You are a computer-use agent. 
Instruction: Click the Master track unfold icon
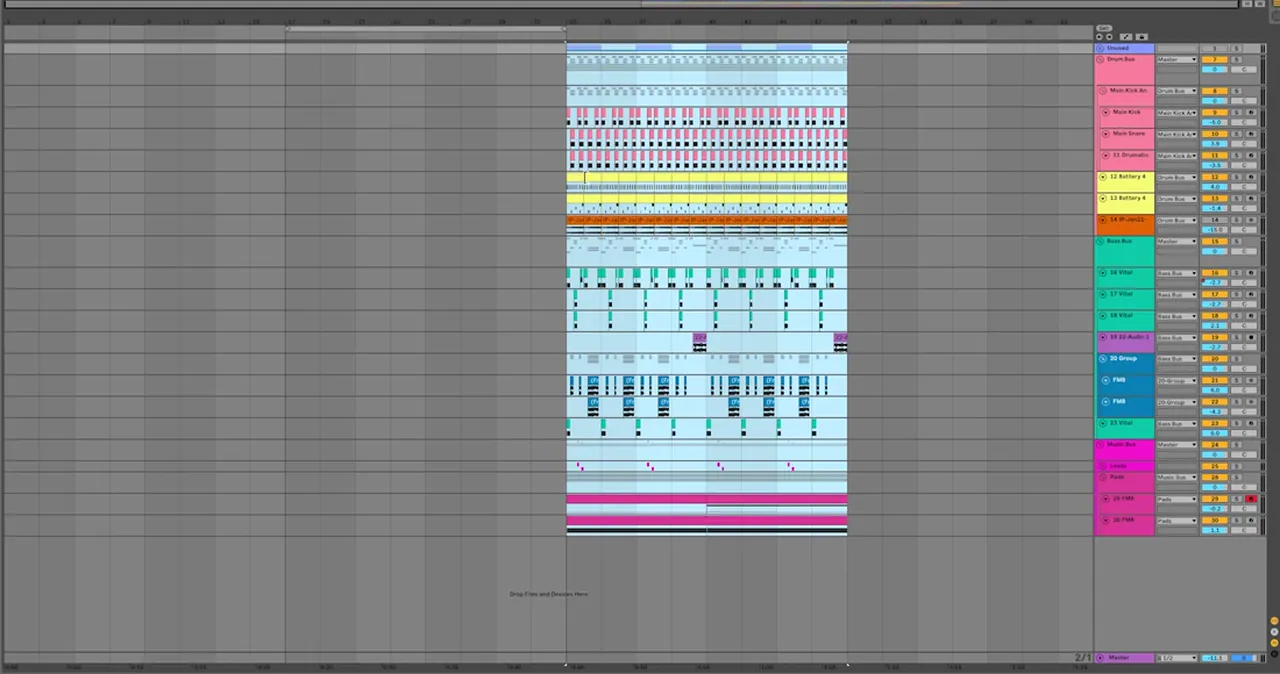click(1100, 658)
